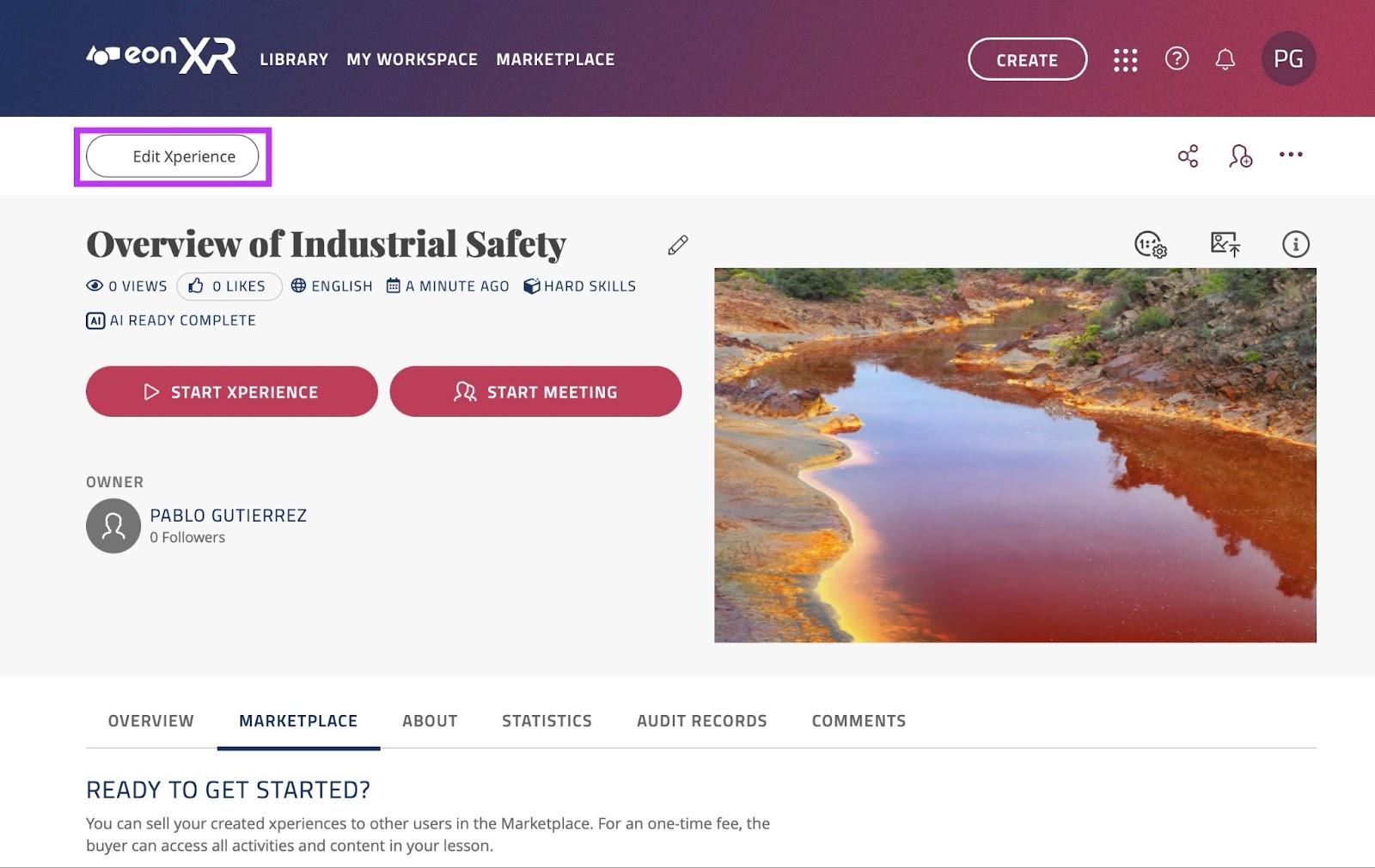Open the PG profile avatar menu

coord(1288,58)
